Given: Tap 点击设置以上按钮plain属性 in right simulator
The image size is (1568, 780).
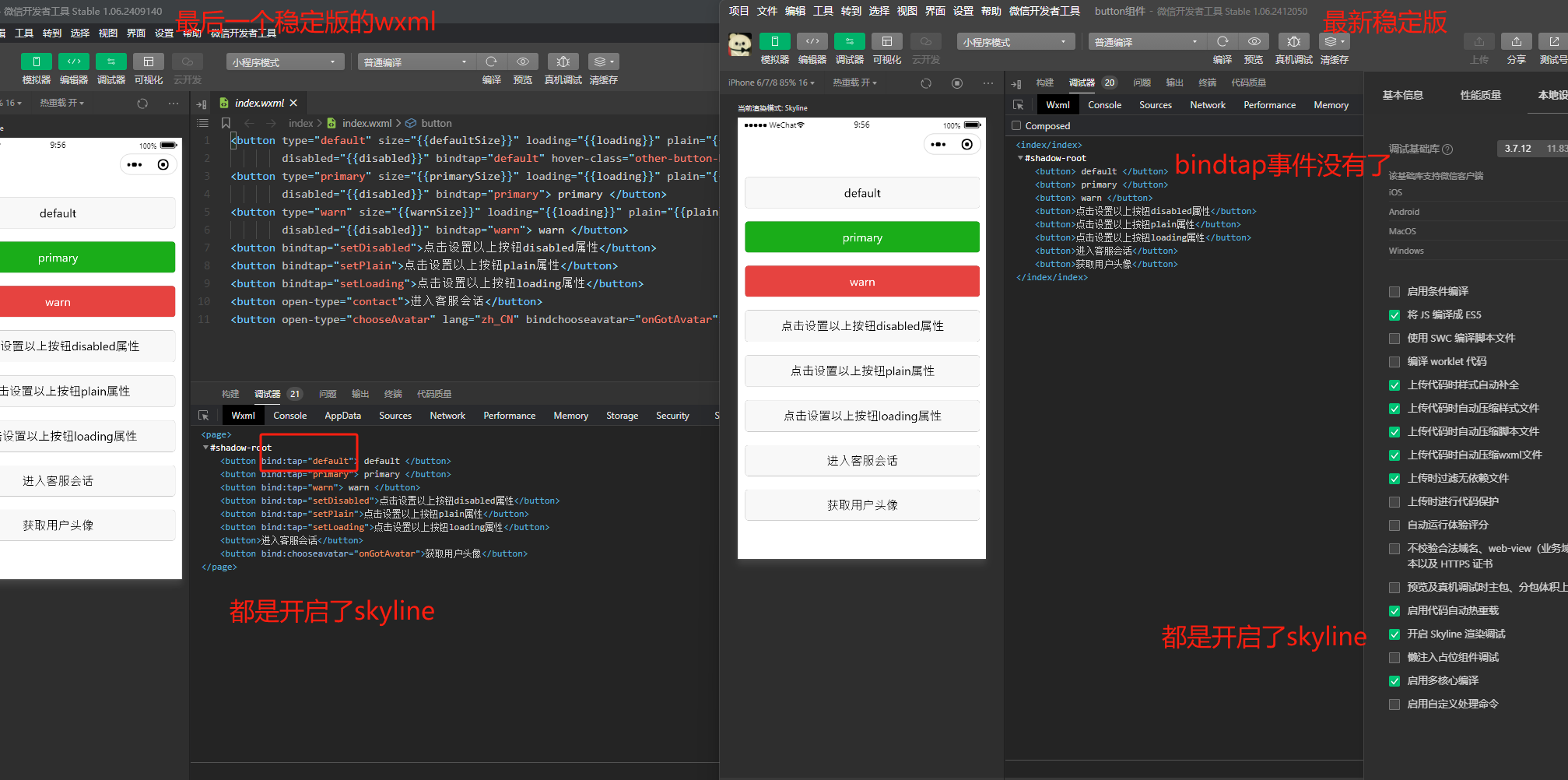Looking at the screenshot, I should pos(862,371).
